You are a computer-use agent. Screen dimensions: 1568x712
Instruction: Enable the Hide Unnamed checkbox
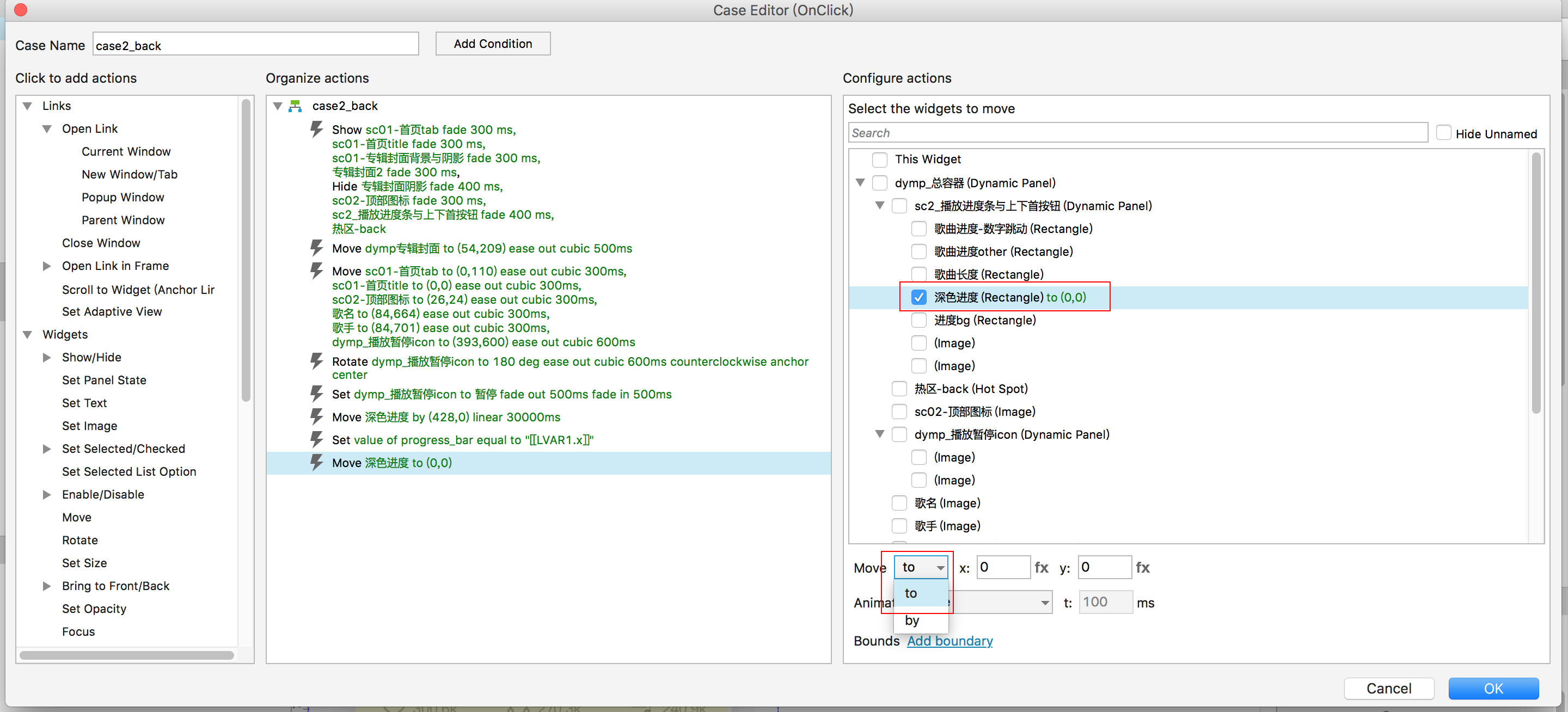point(1443,133)
